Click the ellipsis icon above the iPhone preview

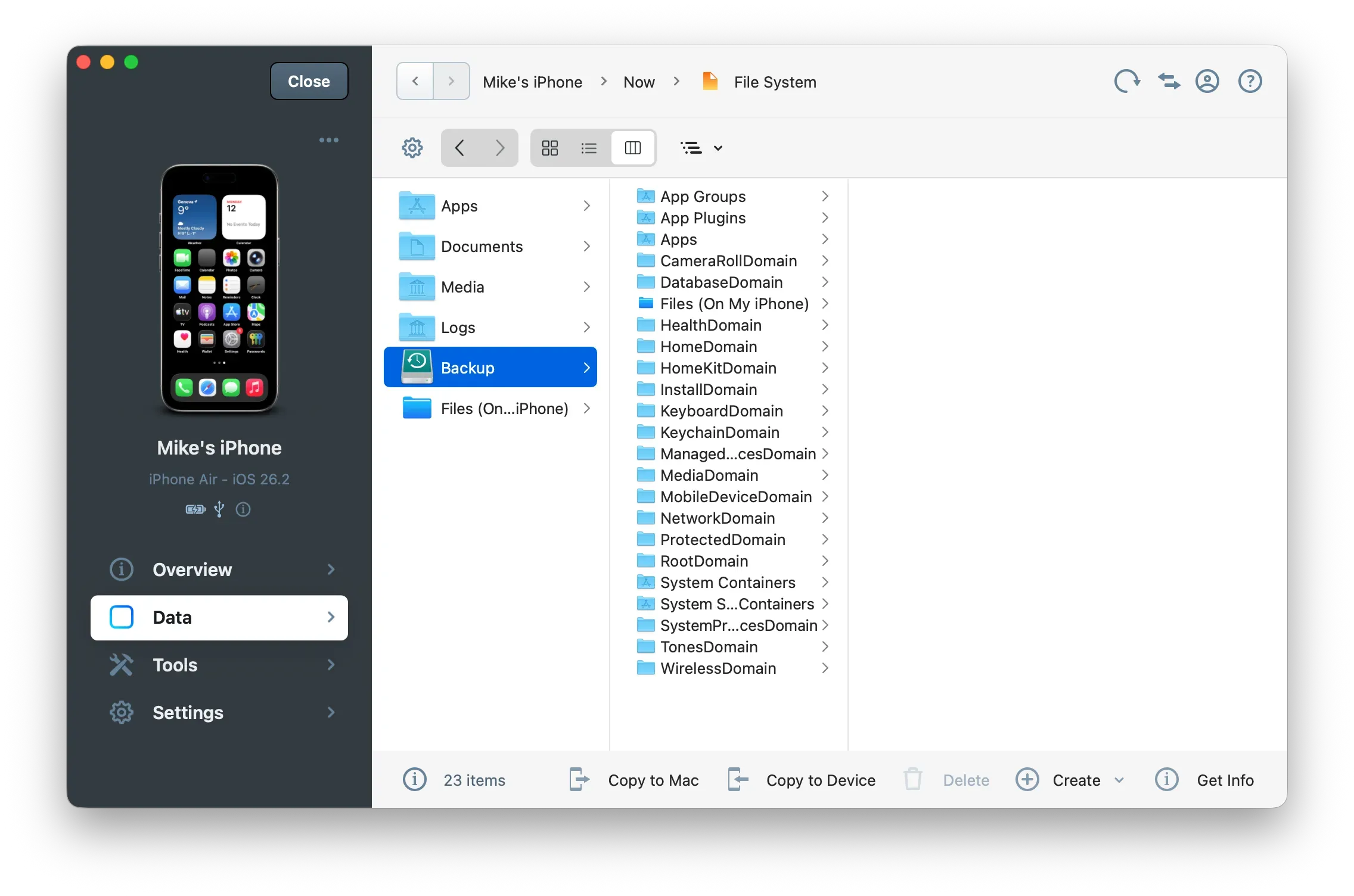tap(329, 139)
